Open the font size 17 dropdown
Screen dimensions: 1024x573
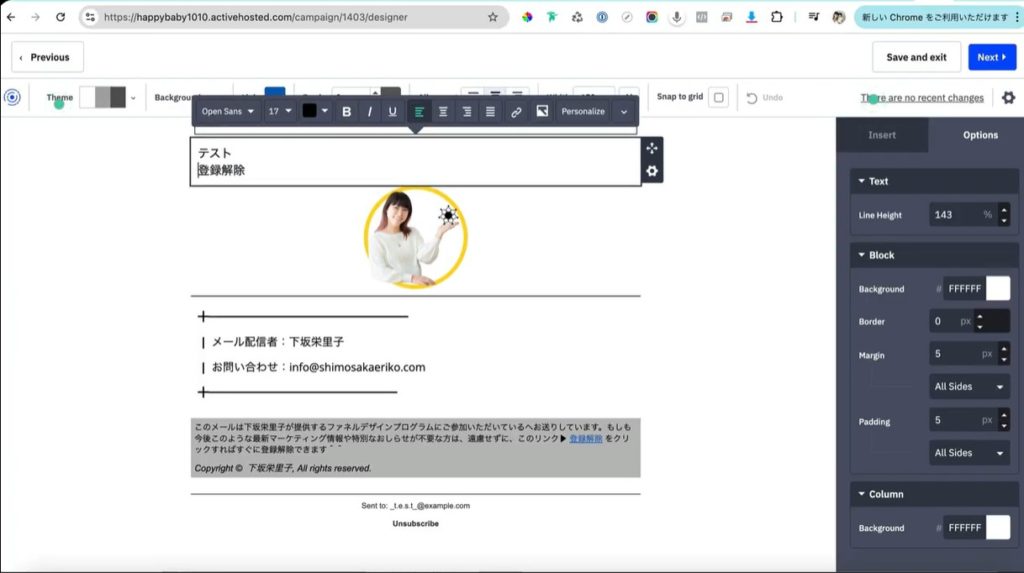click(279, 112)
